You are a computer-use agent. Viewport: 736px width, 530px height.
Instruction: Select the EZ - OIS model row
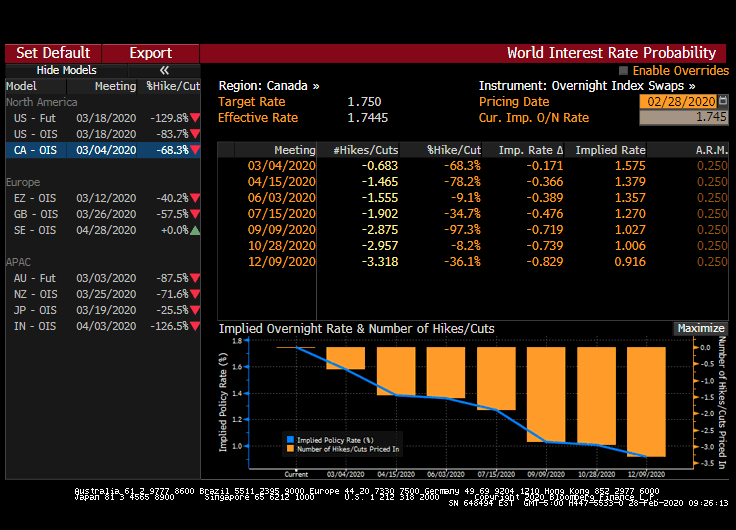(103, 198)
